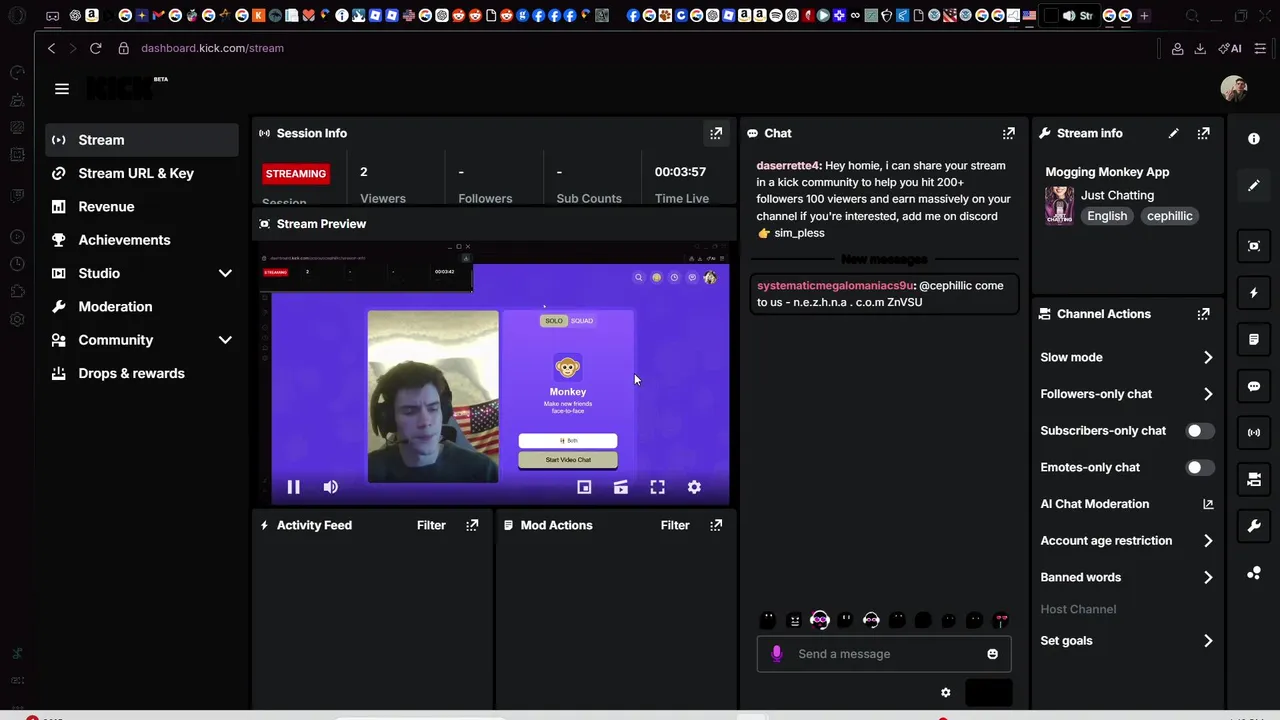Viewport: 1280px width, 720px height.
Task: Open Achievements in sidebar
Action: [142, 240]
